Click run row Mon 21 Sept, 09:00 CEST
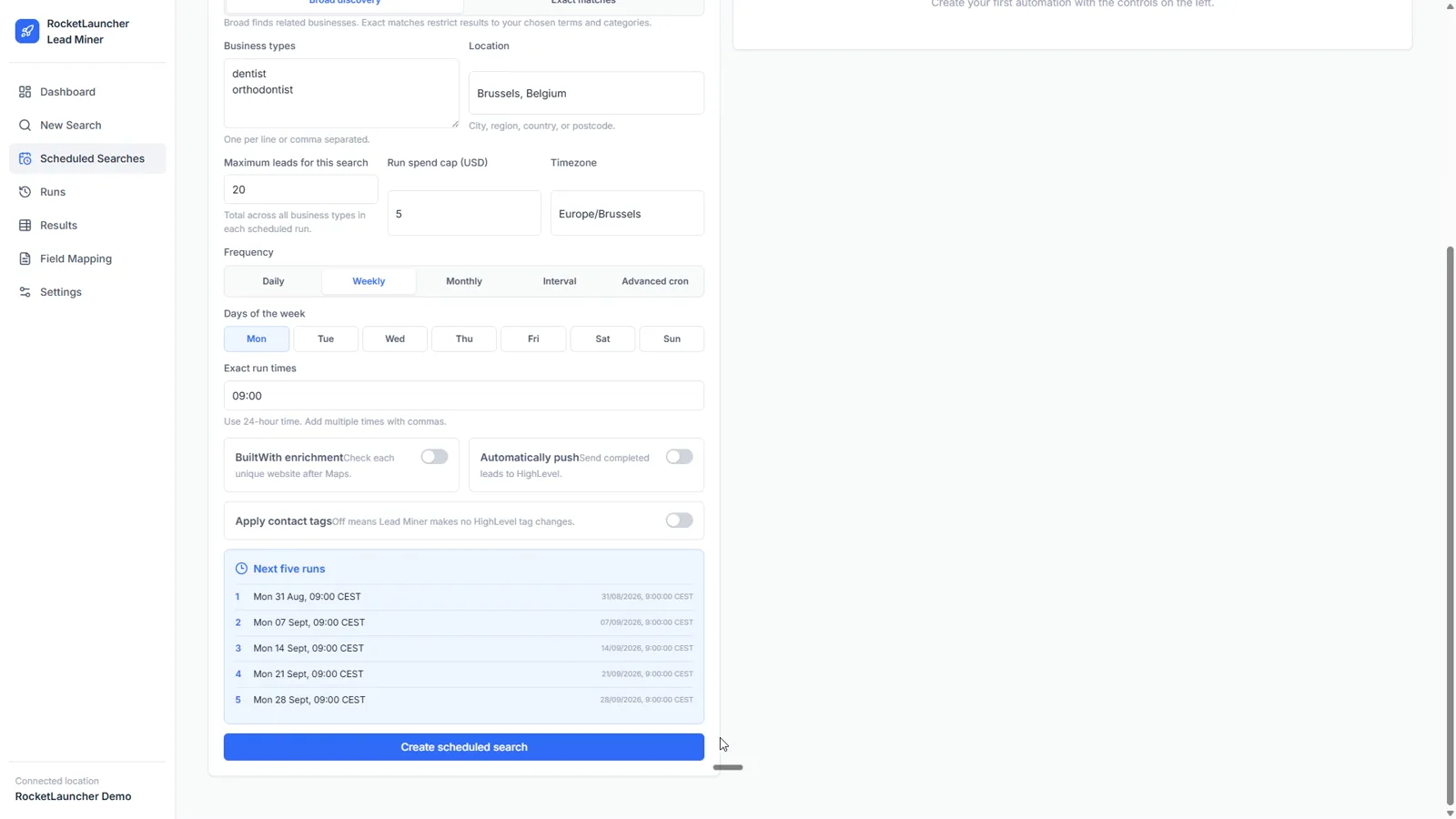Viewport: 1456px width, 819px height. [464, 674]
